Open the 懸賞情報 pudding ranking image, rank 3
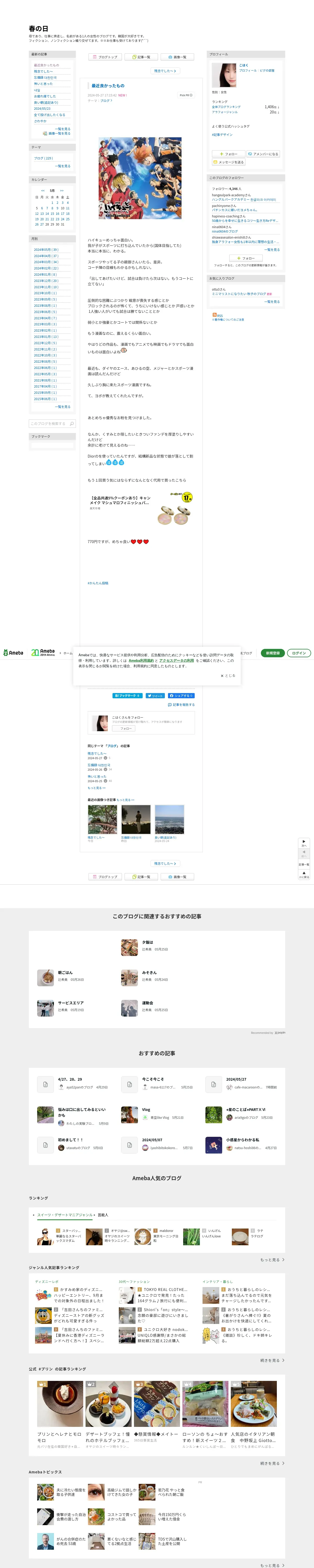Screen dimensions: 314x1568 (157, 1404)
